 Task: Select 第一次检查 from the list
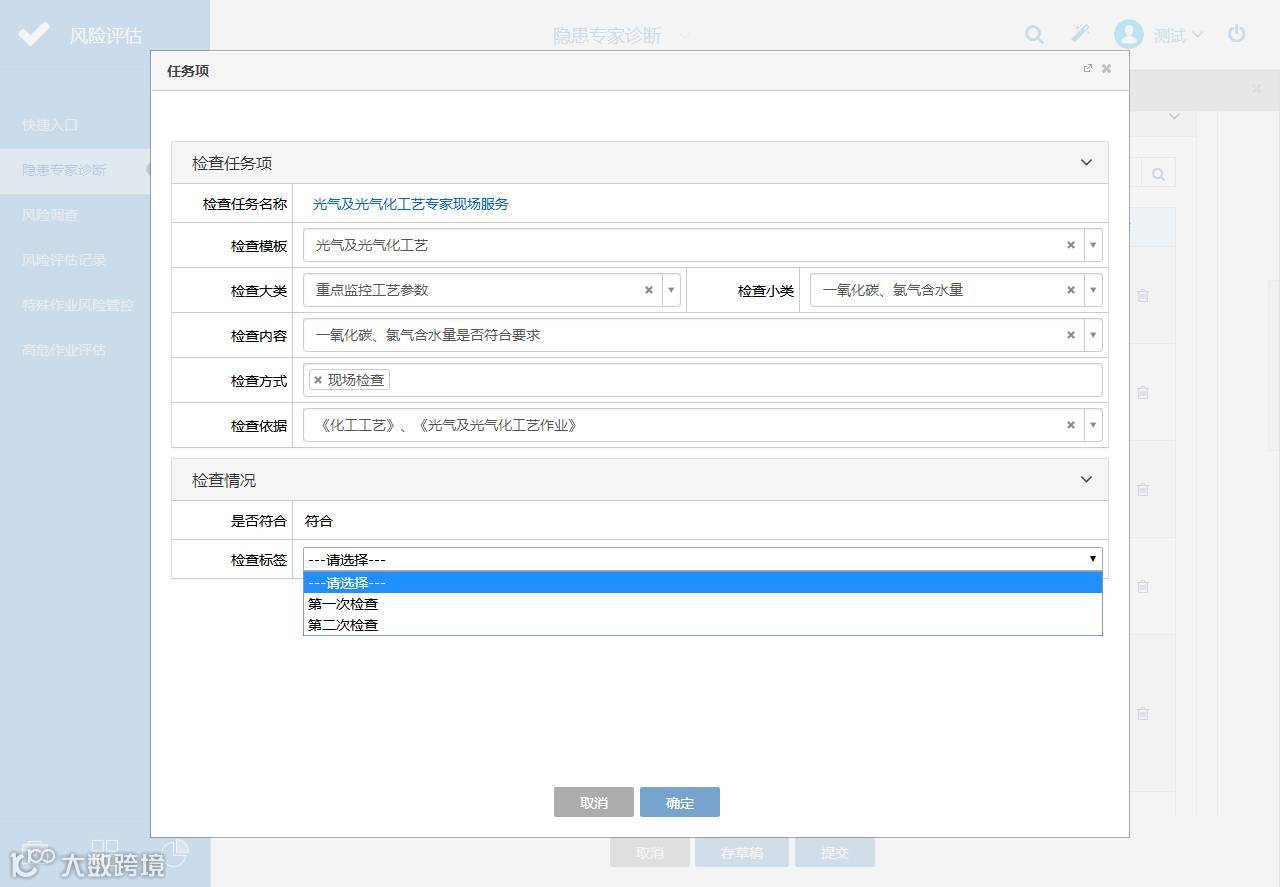(703, 604)
